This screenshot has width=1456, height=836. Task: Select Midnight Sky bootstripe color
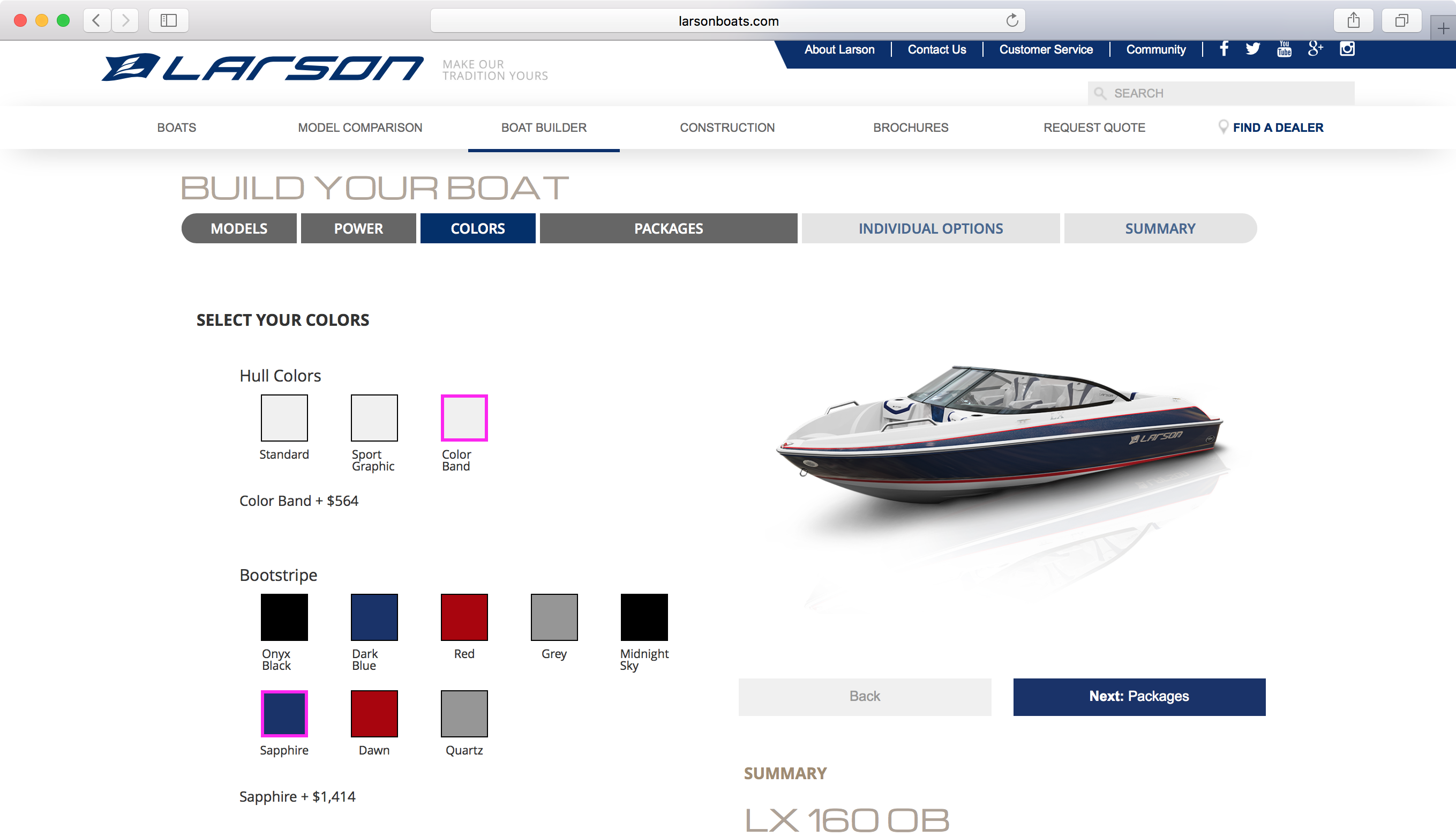click(x=644, y=617)
